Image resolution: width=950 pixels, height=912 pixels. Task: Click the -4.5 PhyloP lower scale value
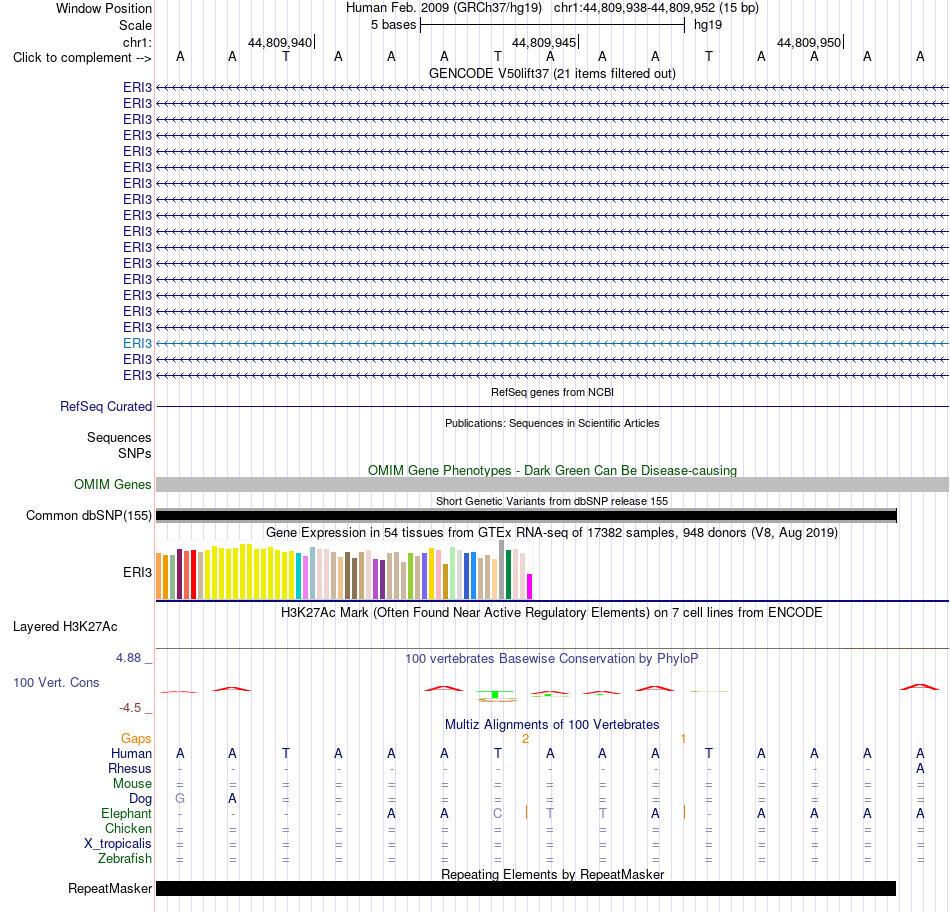[x=130, y=708]
